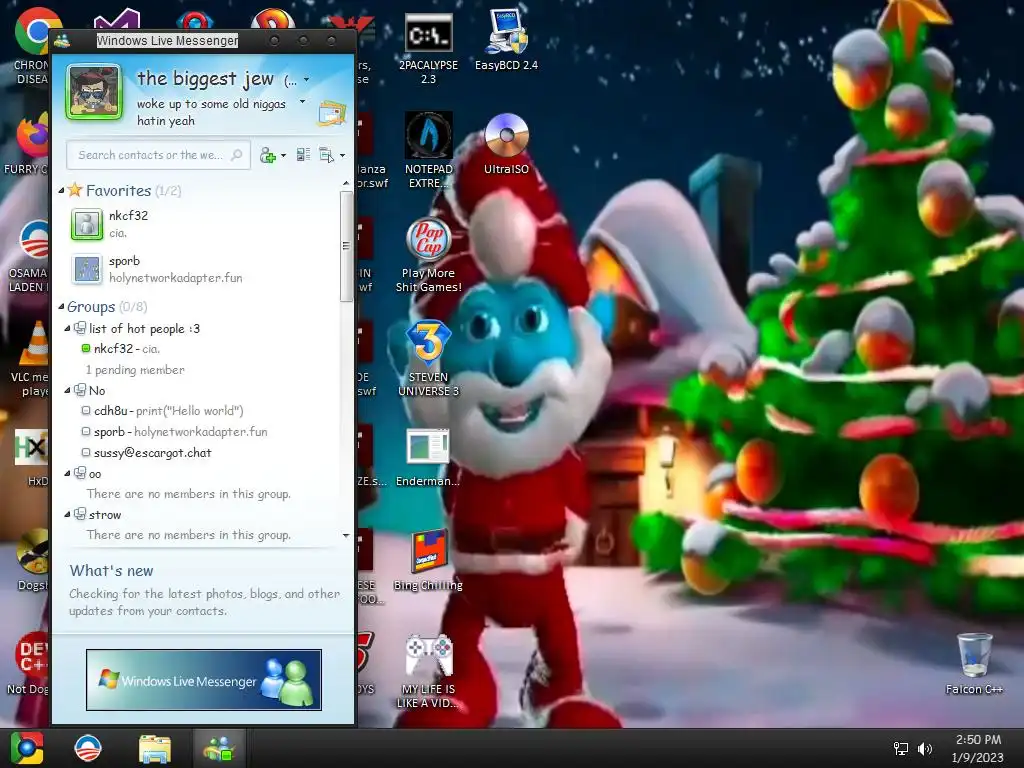
Task: Click the Messenger icon in the taskbar
Action: click(x=219, y=748)
